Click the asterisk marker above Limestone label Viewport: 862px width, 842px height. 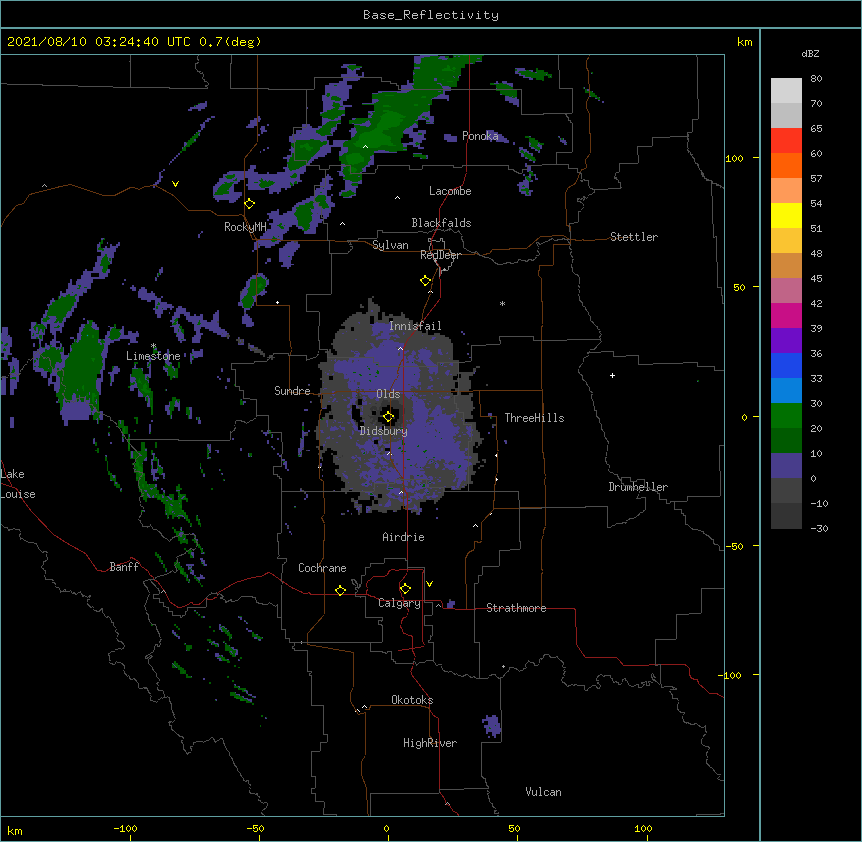pyautogui.click(x=153, y=346)
